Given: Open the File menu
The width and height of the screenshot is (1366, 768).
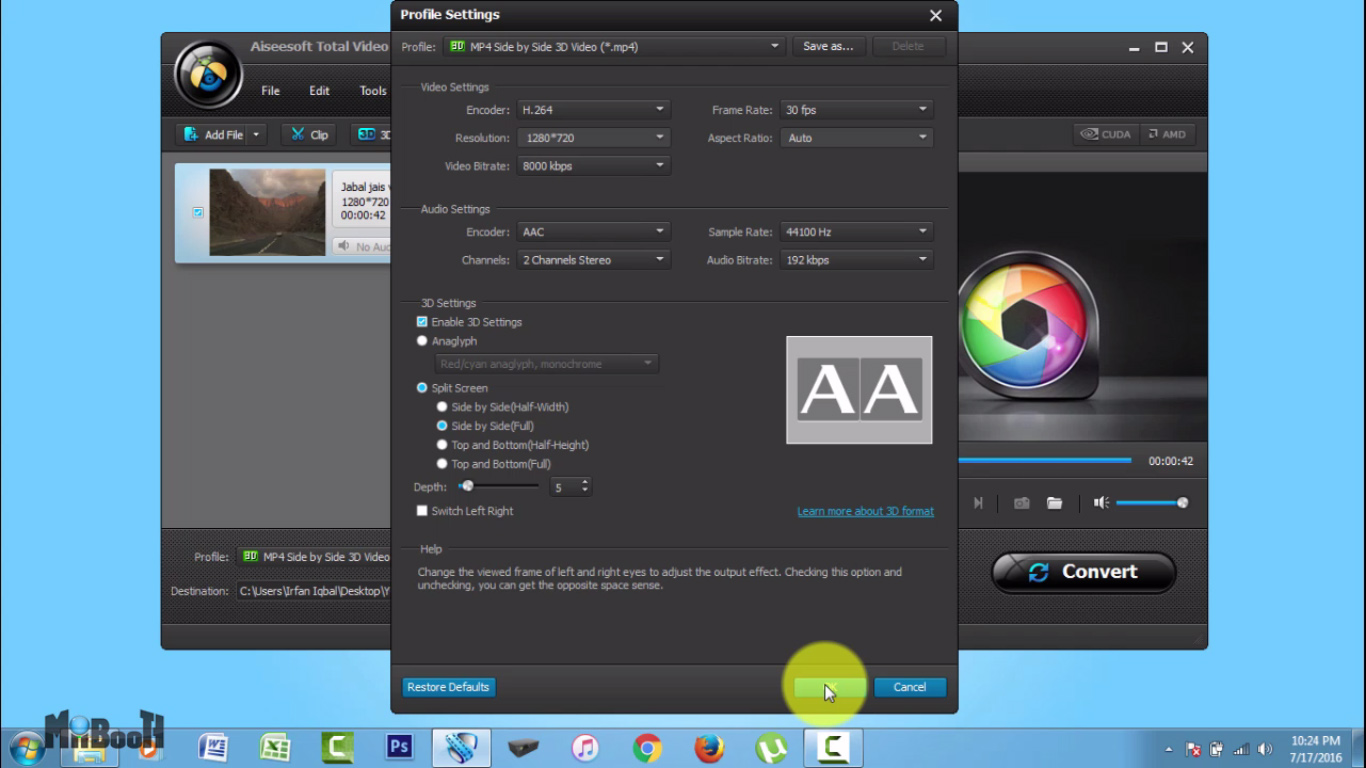Looking at the screenshot, I should (270, 91).
